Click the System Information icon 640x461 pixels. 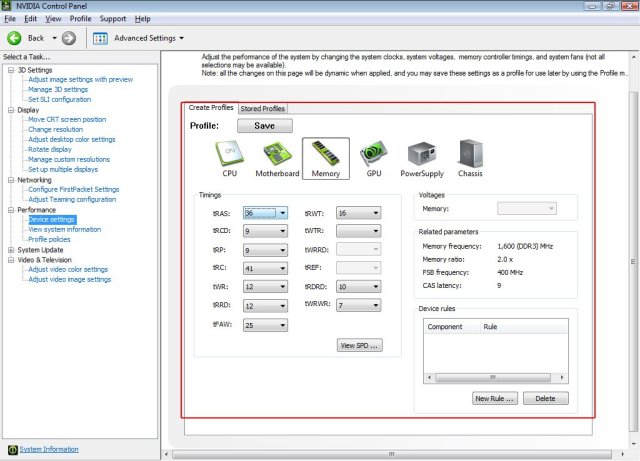13,449
